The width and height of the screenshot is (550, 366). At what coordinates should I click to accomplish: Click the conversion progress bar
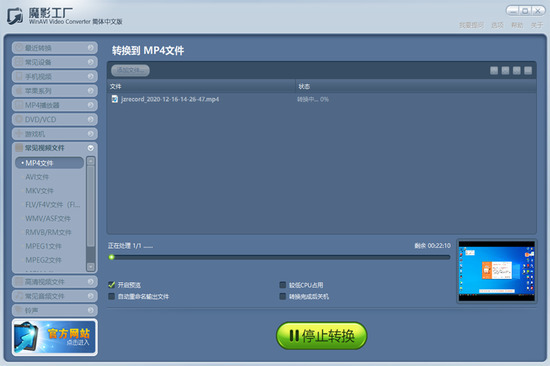click(x=279, y=257)
